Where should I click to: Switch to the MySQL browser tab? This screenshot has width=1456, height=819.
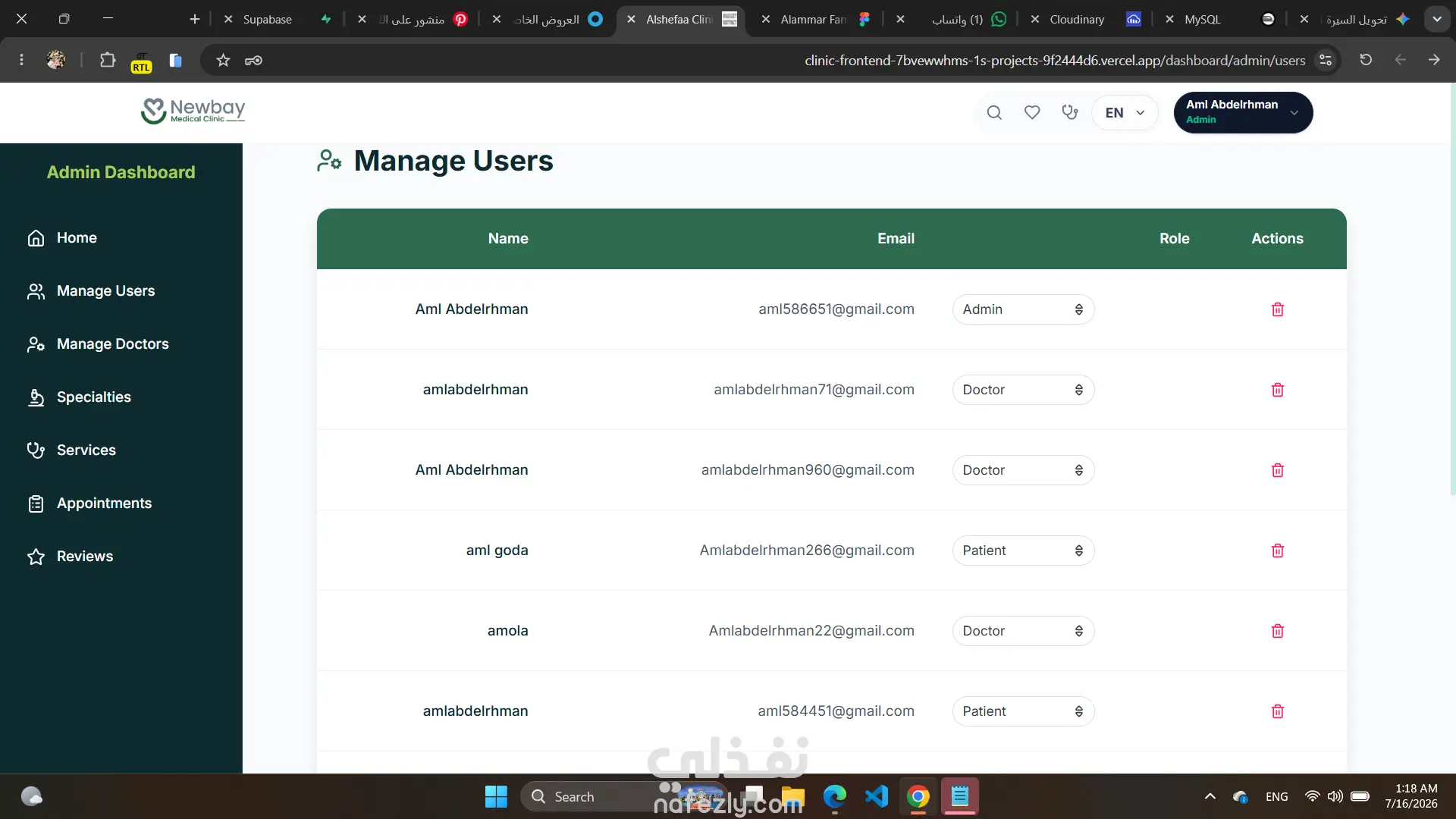(x=1221, y=19)
